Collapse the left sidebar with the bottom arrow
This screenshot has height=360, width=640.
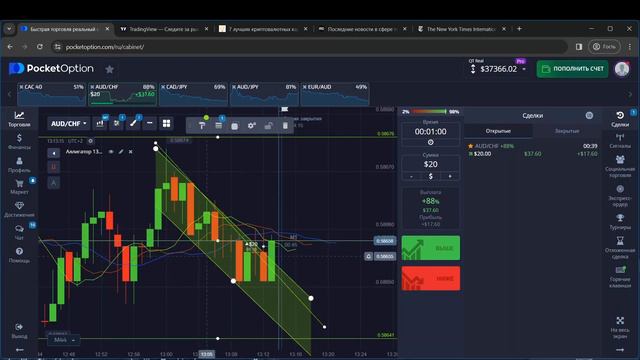(19, 350)
